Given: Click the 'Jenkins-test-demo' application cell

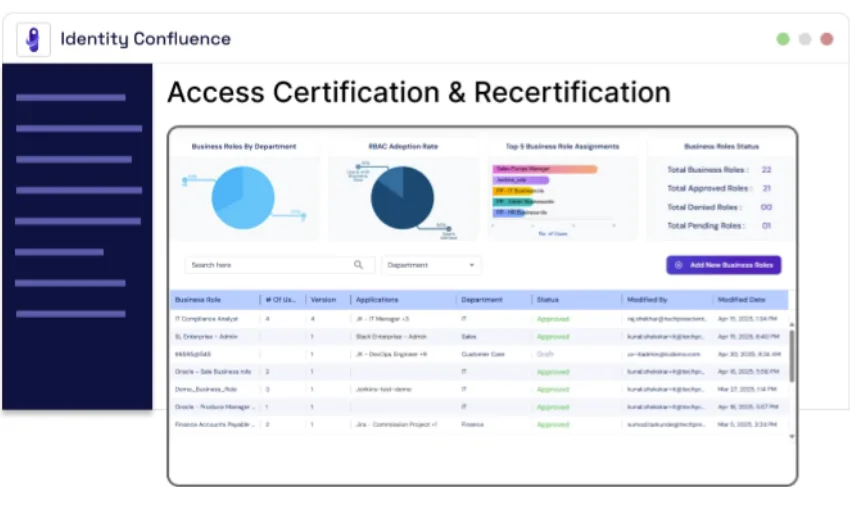Looking at the screenshot, I should (x=384, y=390).
